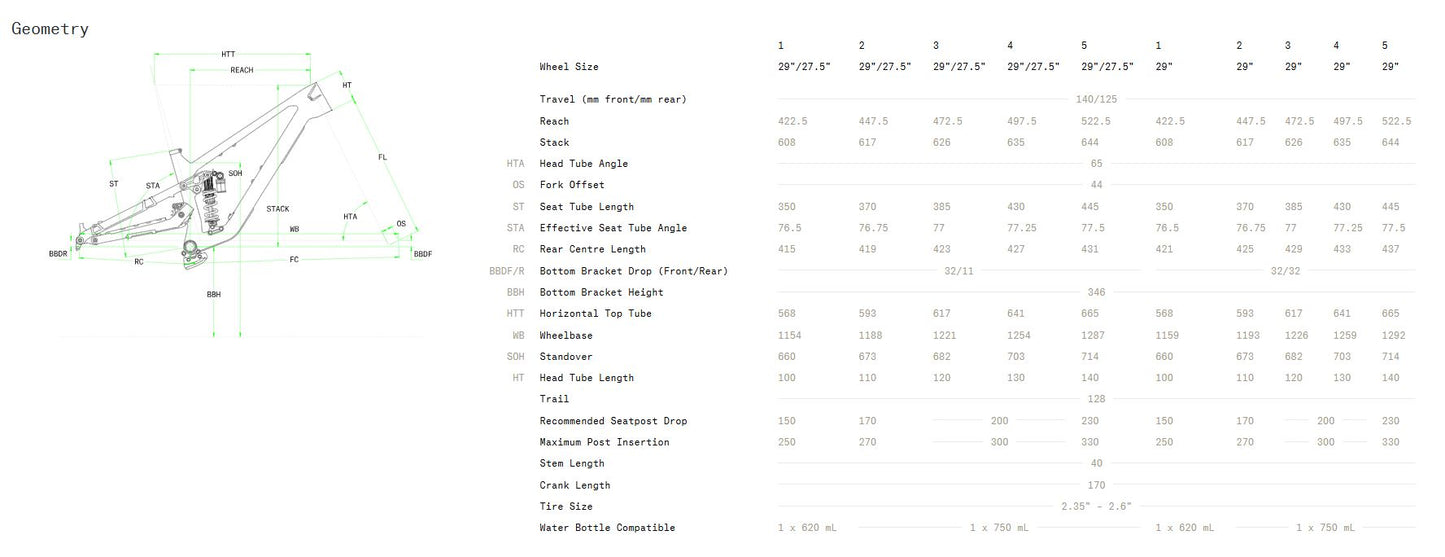Click the BBDF label near the front axle
Image resolution: width=1445 pixels, height=557 pixels.
point(422,255)
